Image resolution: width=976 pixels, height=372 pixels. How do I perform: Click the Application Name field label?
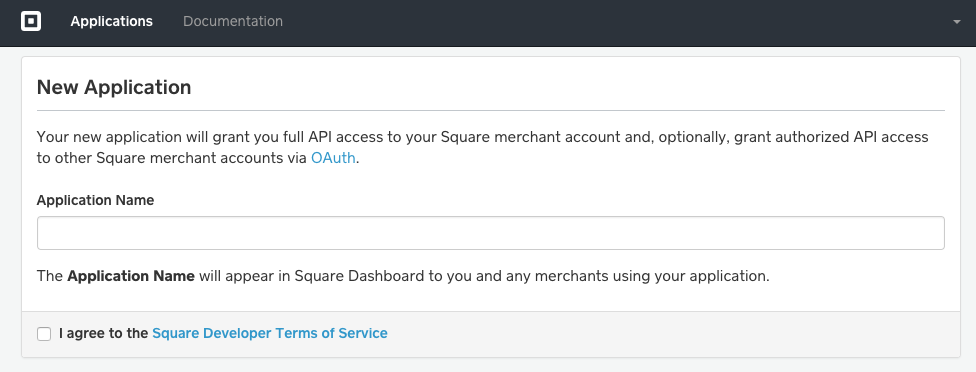click(95, 200)
